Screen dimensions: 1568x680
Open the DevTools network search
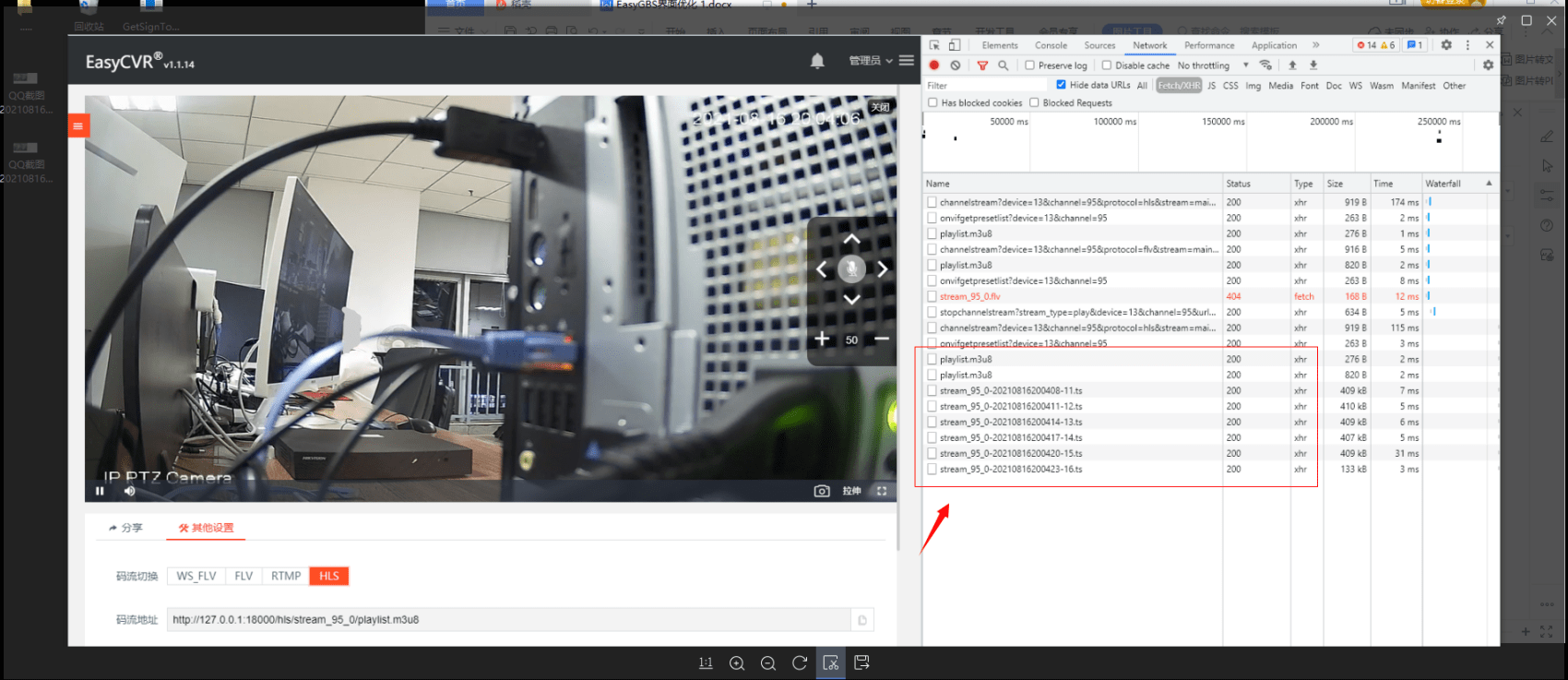(x=1004, y=66)
